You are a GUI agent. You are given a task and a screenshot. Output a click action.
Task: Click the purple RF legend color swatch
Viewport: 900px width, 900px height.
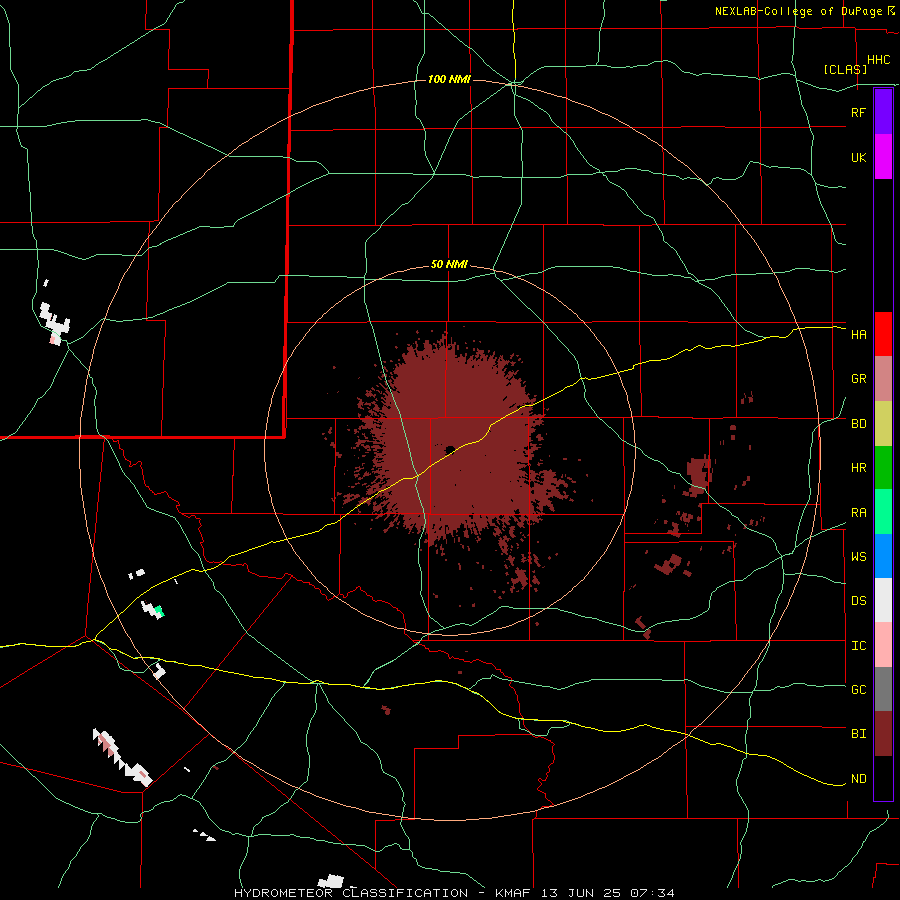[883, 111]
